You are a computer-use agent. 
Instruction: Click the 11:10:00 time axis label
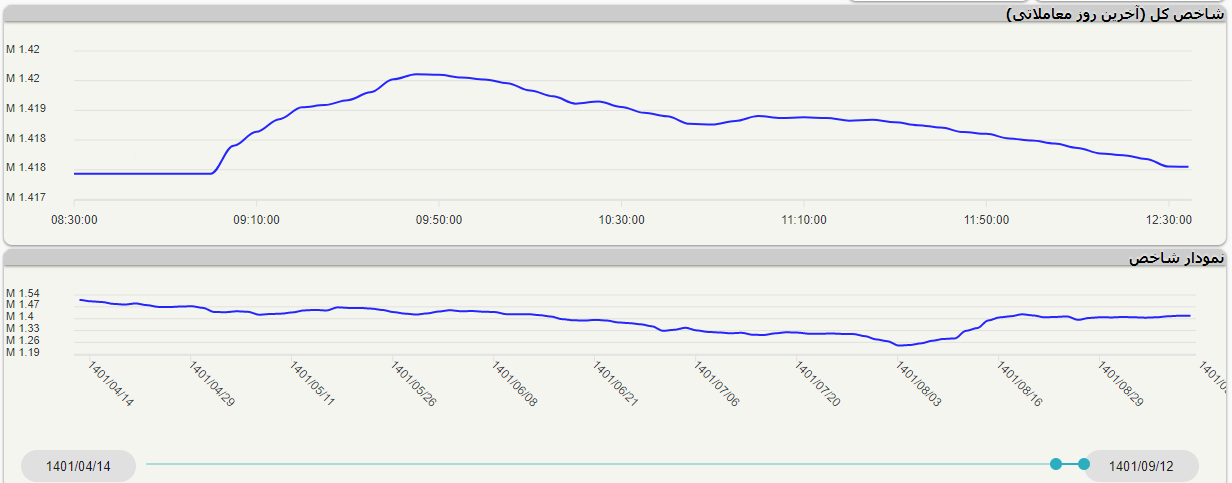[804, 219]
